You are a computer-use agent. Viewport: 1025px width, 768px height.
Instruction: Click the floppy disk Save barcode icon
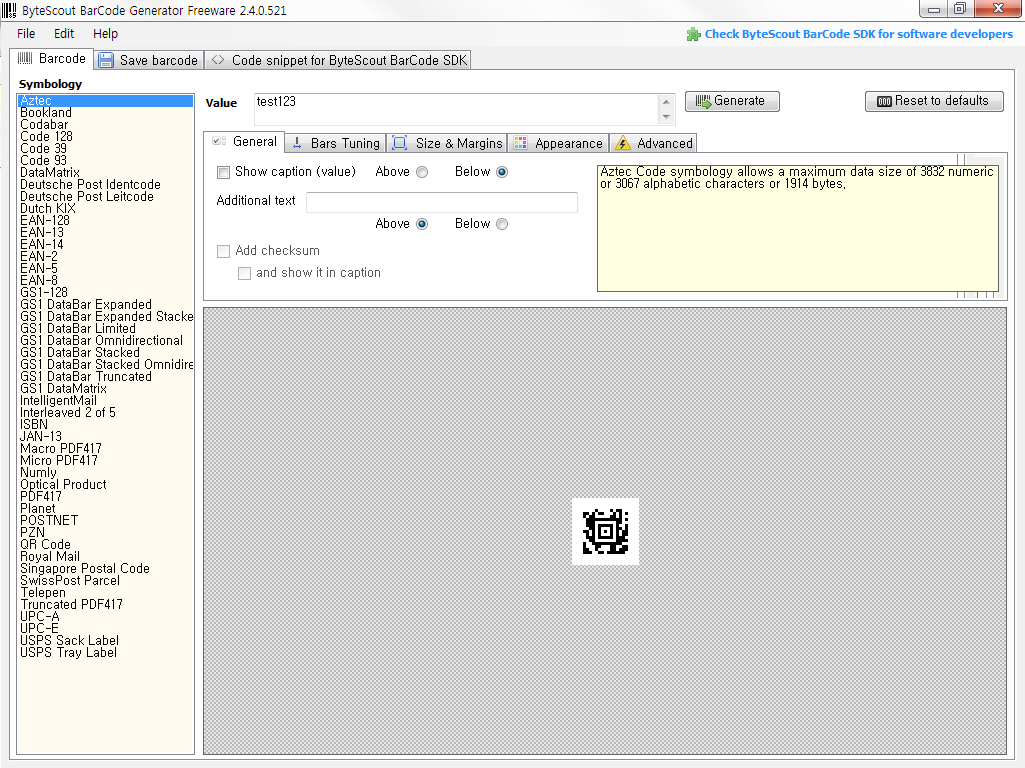click(x=106, y=60)
